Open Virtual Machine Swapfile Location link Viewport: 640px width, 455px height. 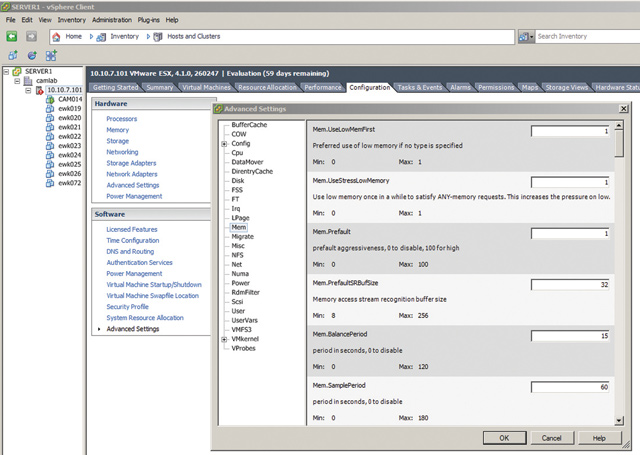[x=152, y=295]
